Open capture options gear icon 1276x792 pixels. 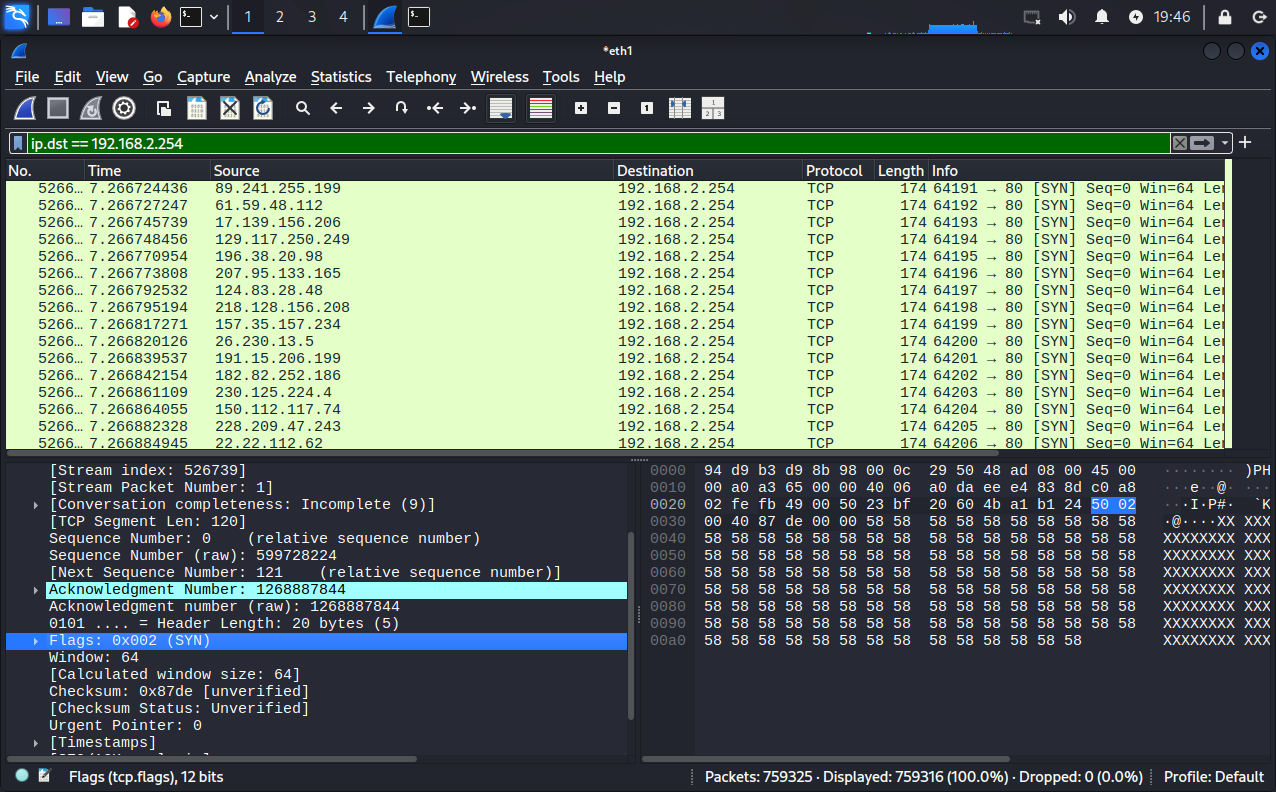(x=124, y=108)
